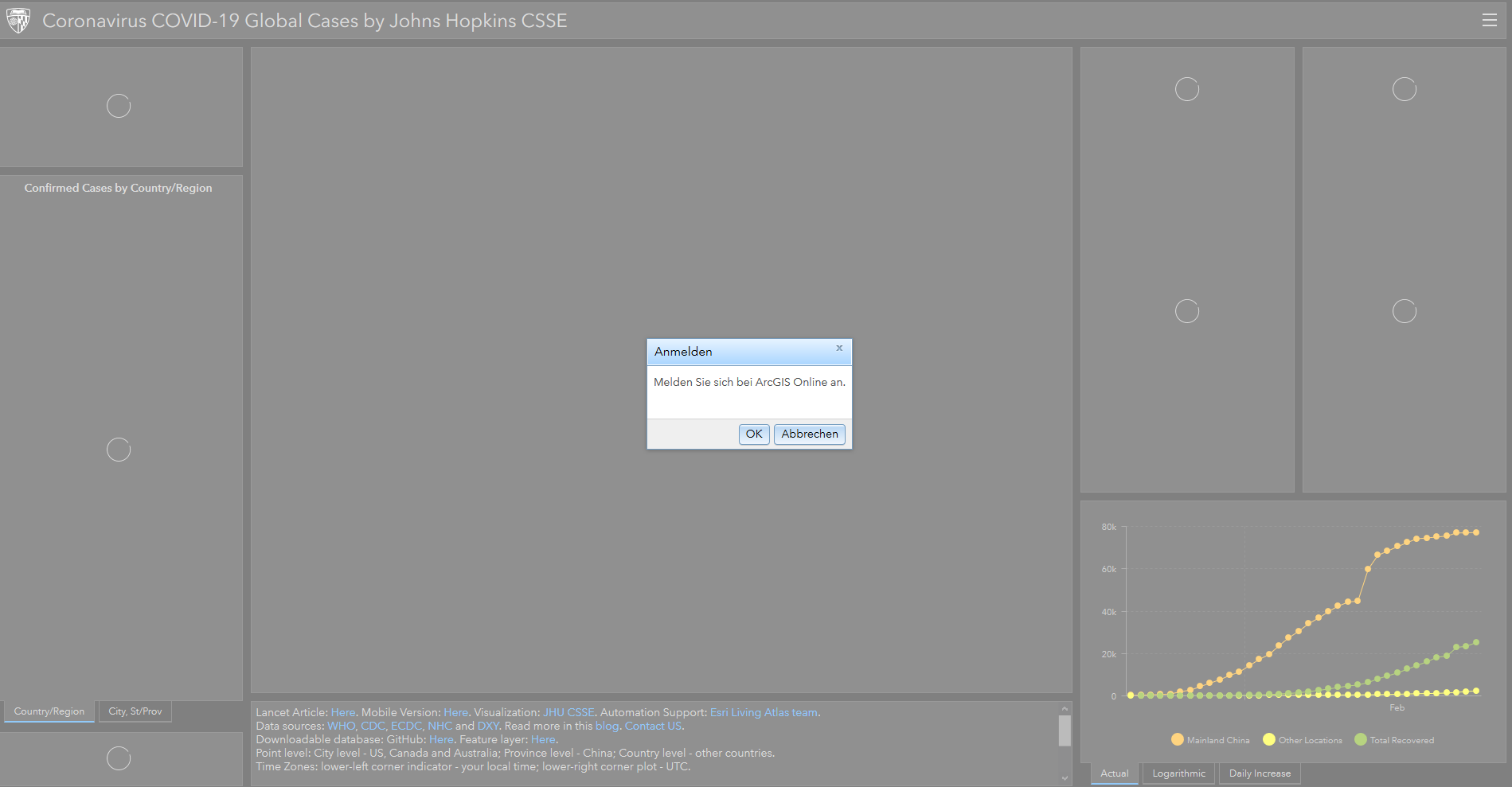This screenshot has width=1512, height=787.
Task: Toggle the Other Locations legend marker
Action: click(x=1269, y=739)
